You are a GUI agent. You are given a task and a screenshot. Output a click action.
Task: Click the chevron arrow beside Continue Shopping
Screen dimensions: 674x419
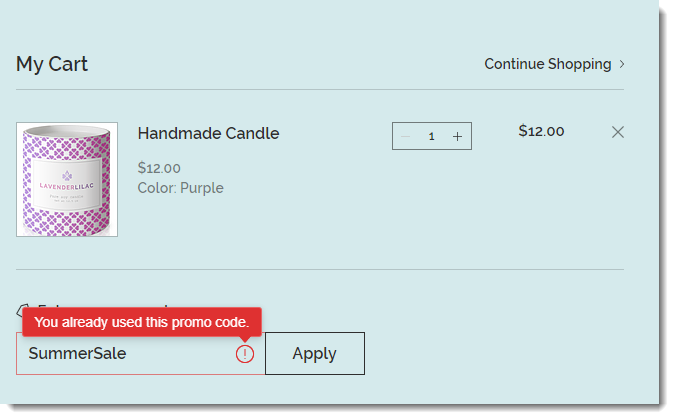click(x=622, y=64)
